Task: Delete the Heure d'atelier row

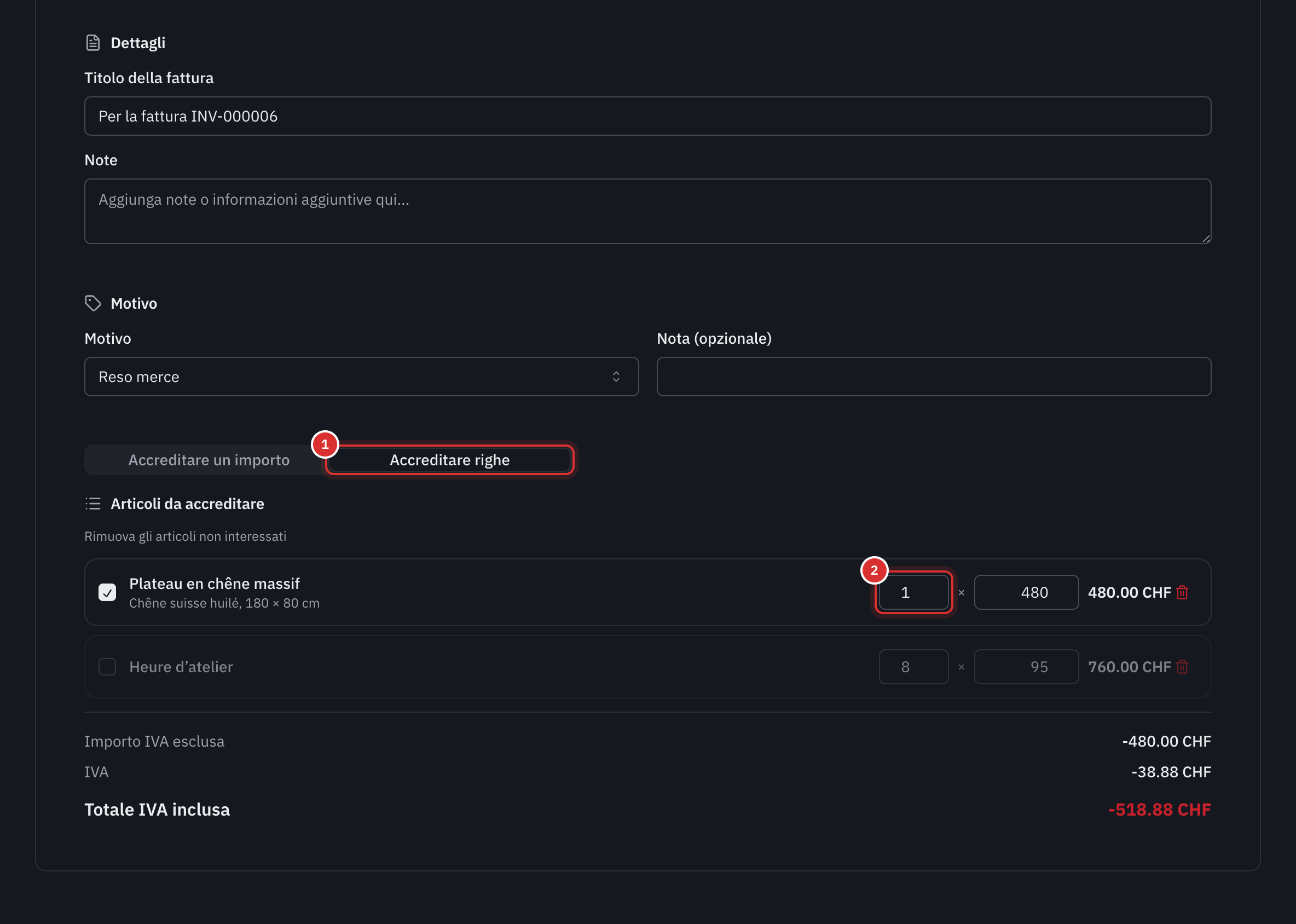Action: coord(1182,667)
